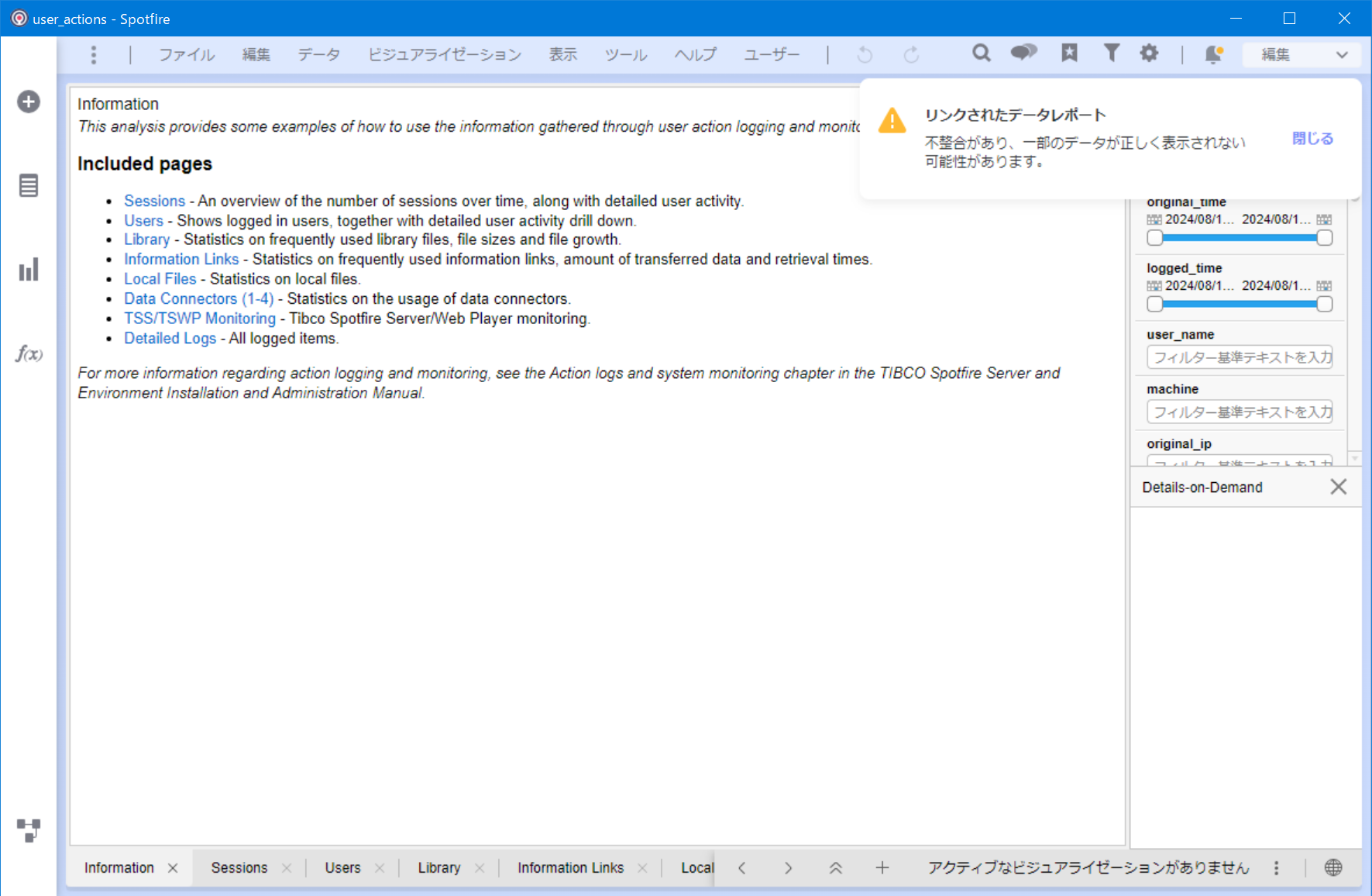Click the logged_time slider left handle
Image resolution: width=1372 pixels, height=896 pixels.
point(1155,304)
